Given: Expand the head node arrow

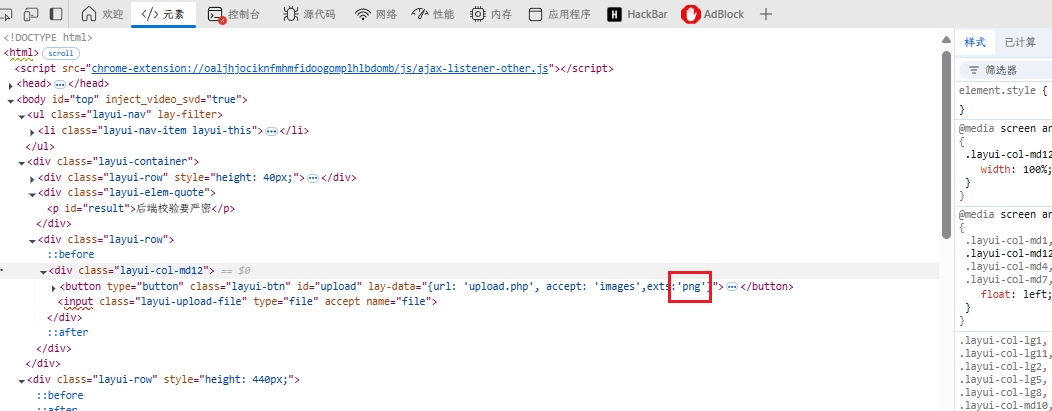Looking at the screenshot, I should click(11, 85).
